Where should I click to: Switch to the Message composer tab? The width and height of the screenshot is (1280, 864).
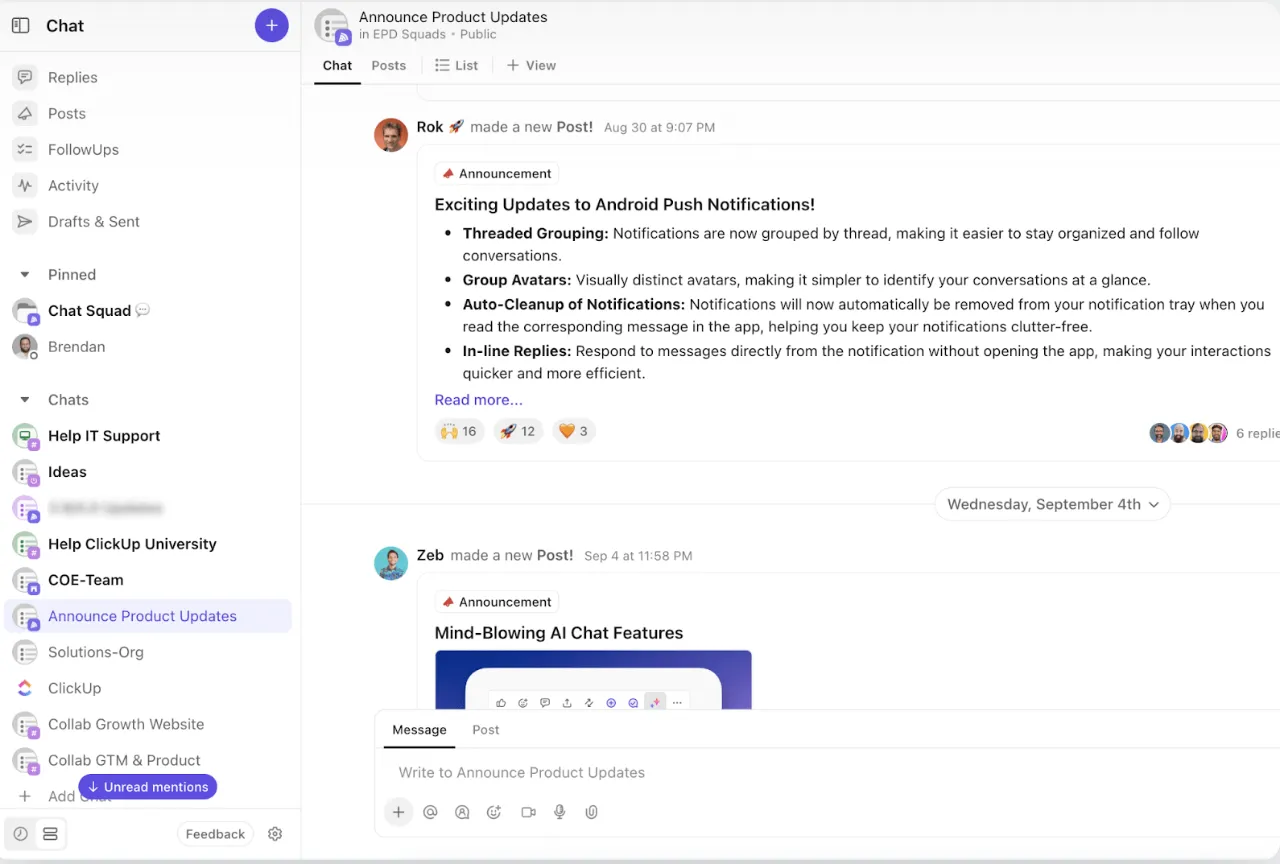(x=419, y=730)
